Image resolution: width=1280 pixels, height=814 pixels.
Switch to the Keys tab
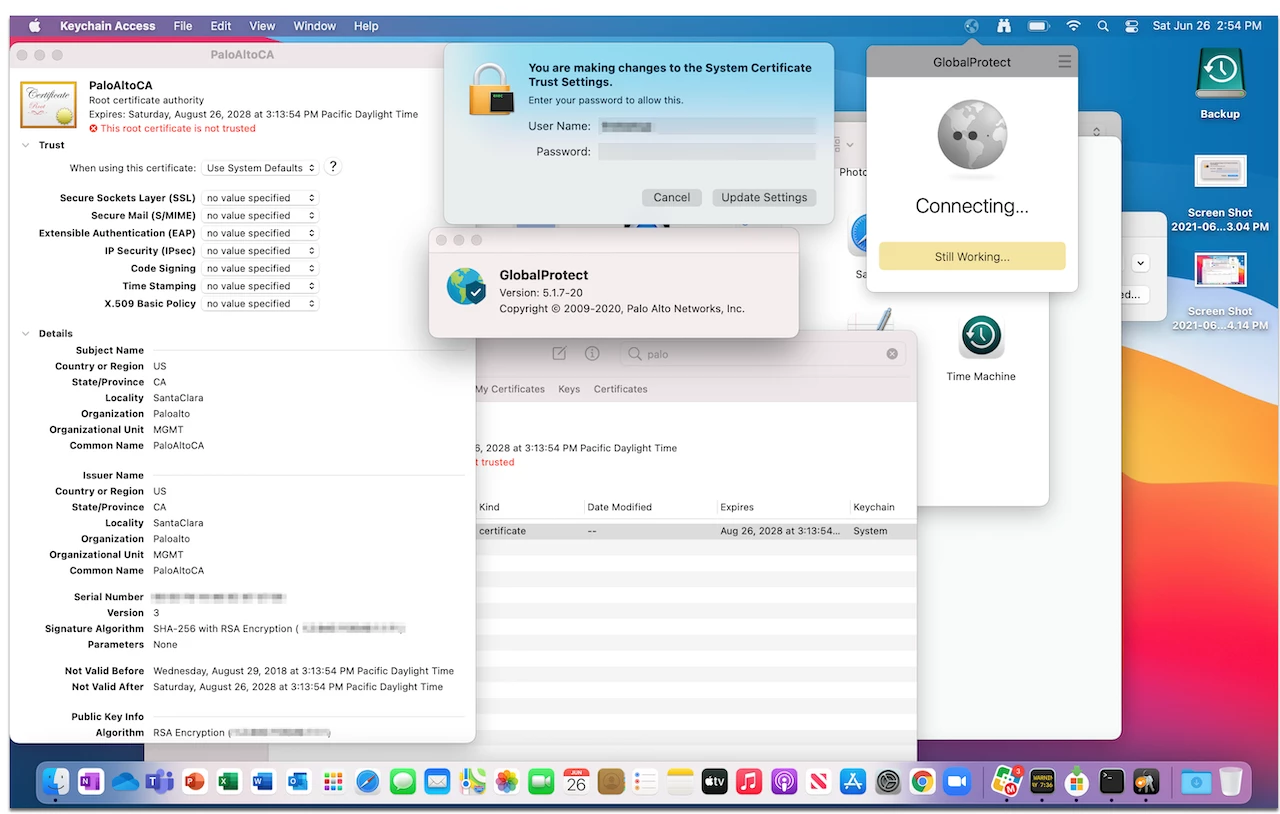pos(569,389)
